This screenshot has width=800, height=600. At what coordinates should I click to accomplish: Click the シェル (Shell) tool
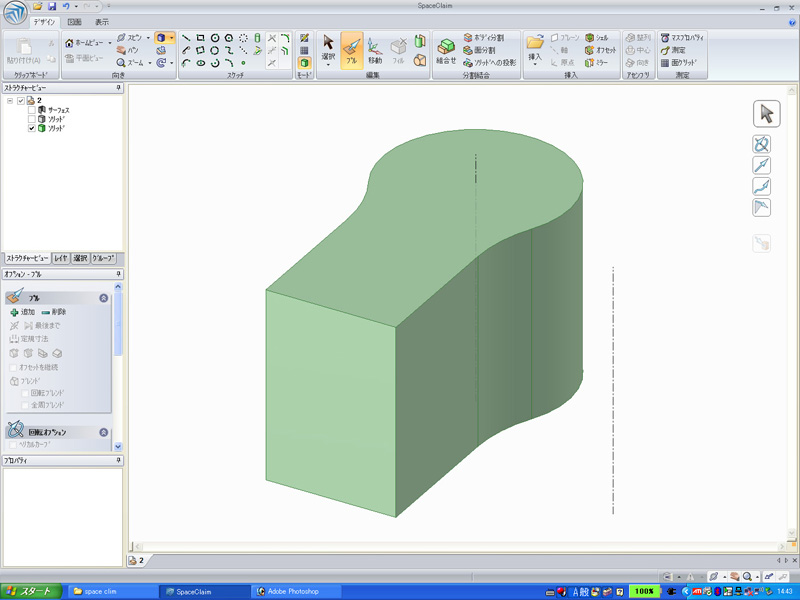point(596,37)
